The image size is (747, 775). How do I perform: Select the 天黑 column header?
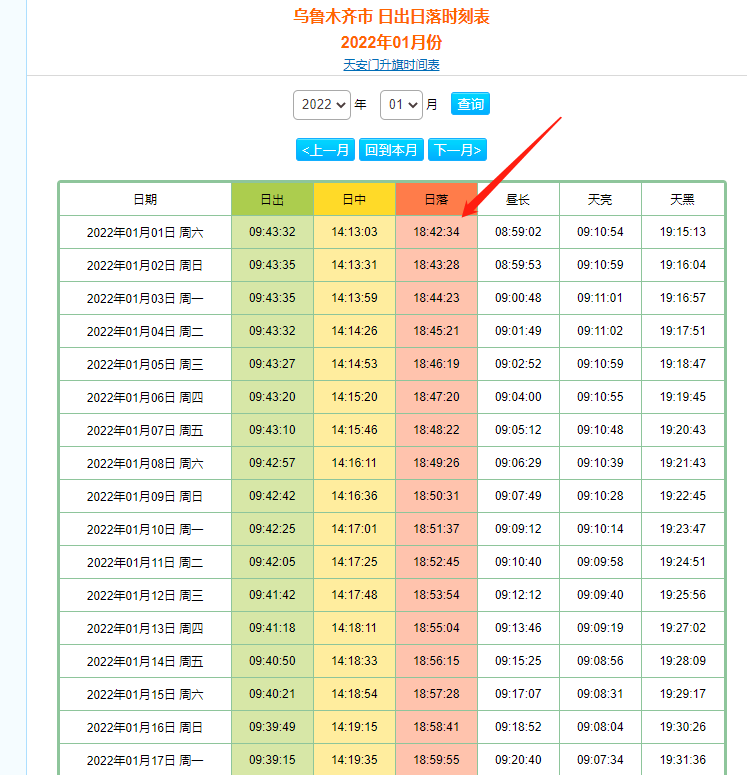click(682, 200)
